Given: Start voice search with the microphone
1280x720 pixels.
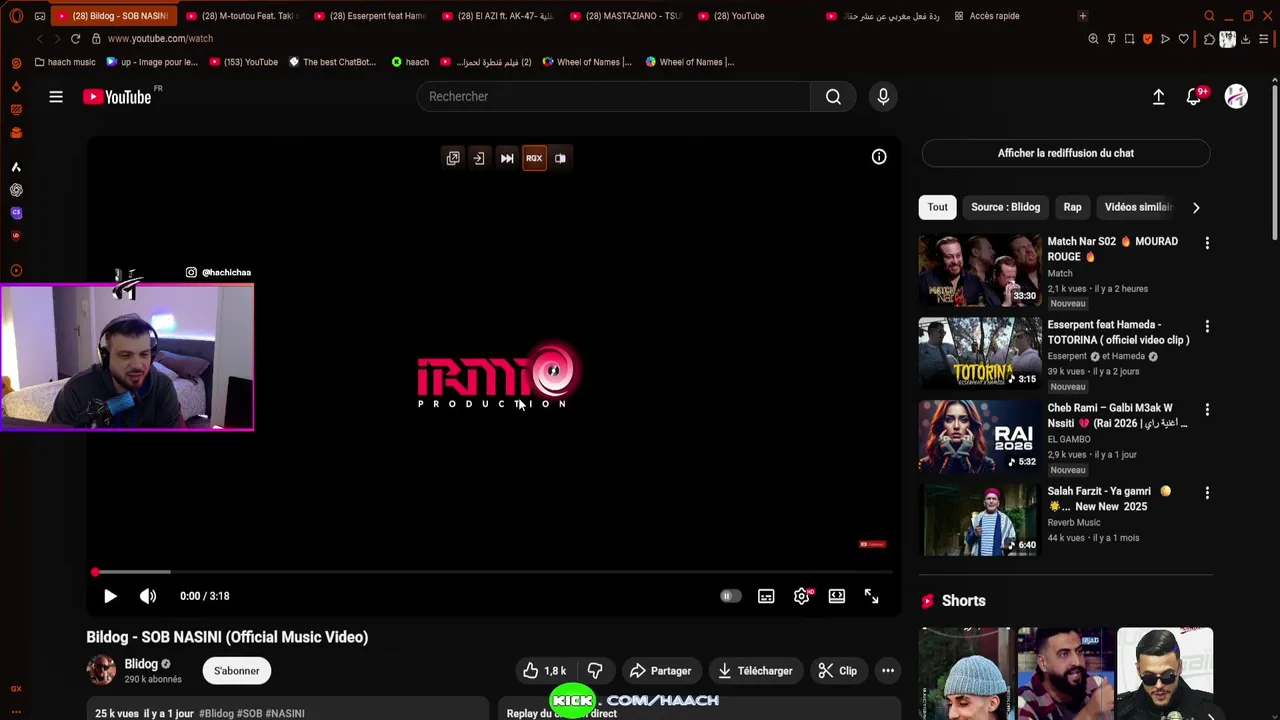Looking at the screenshot, I should [x=883, y=96].
